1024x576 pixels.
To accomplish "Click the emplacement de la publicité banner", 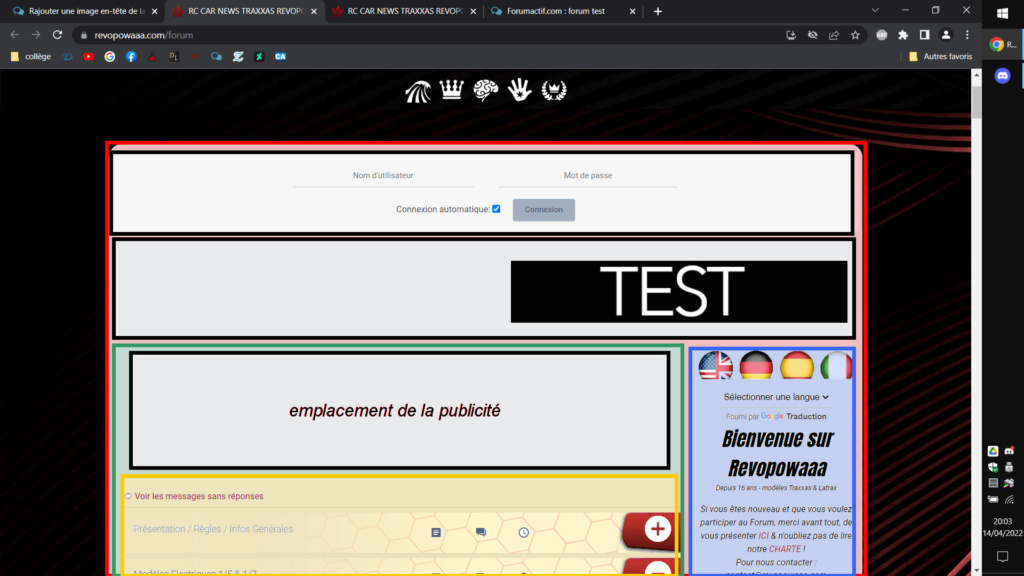I will (400, 411).
